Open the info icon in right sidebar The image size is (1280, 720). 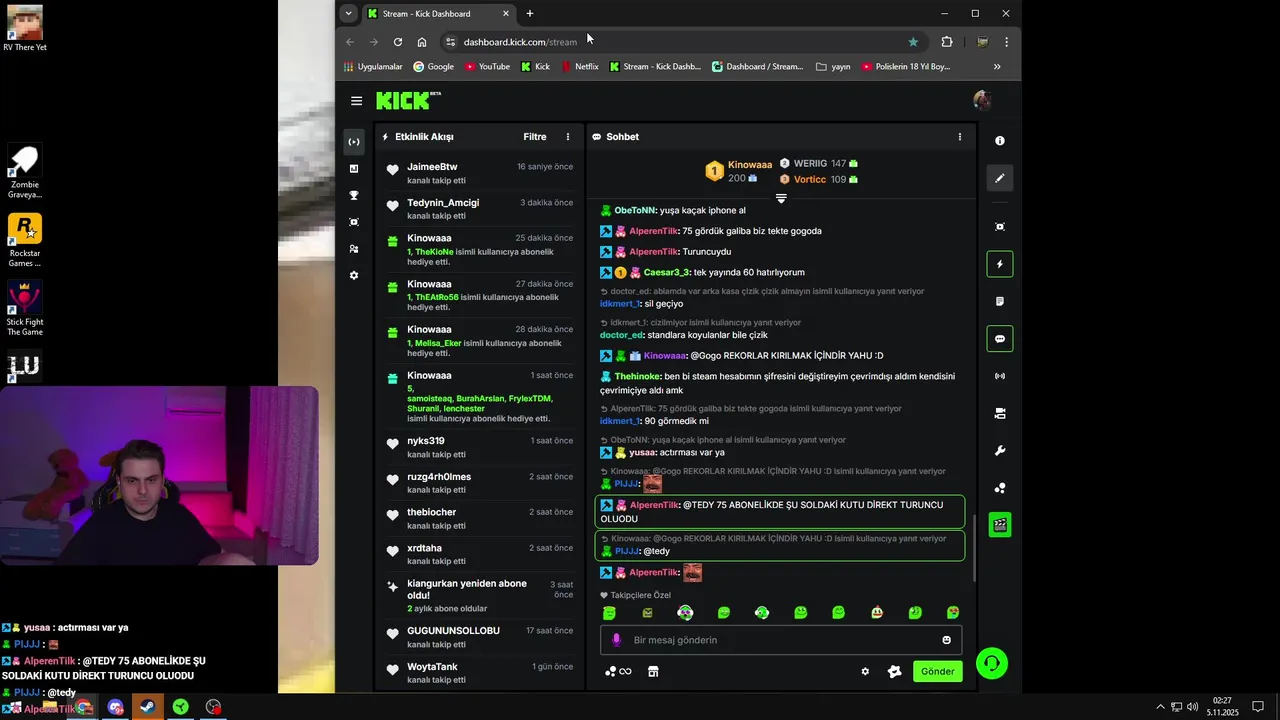point(1000,141)
